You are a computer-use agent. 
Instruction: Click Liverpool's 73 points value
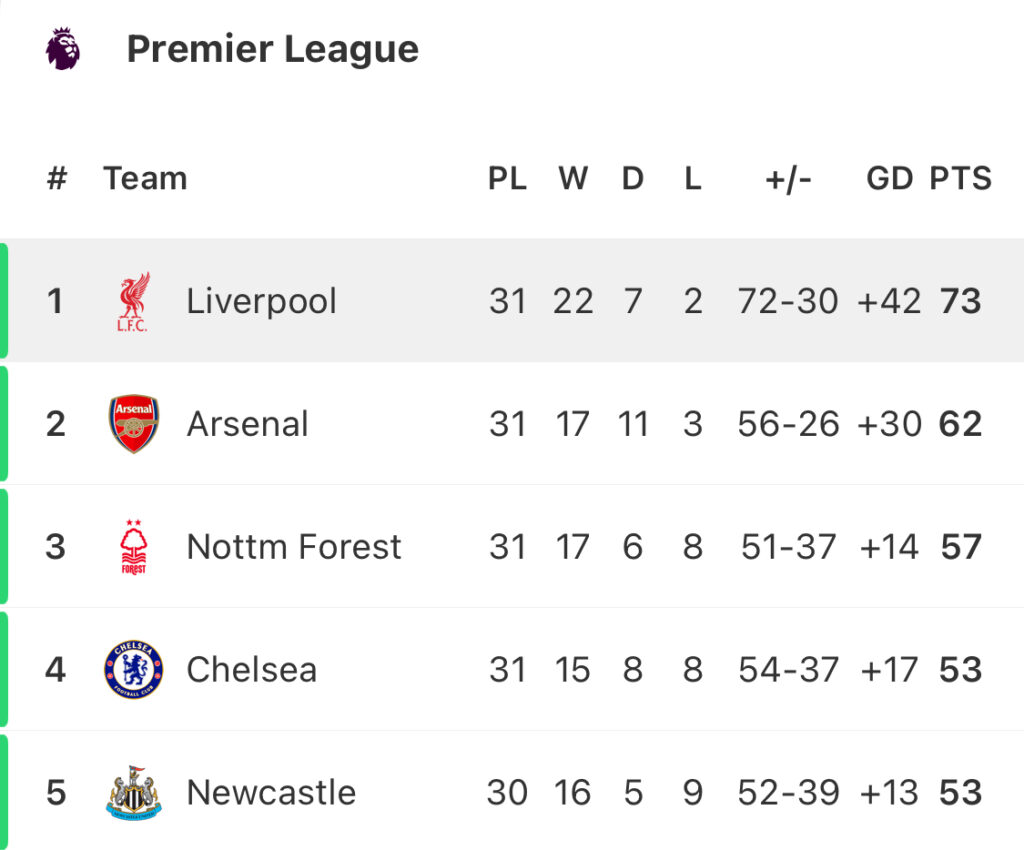point(960,302)
